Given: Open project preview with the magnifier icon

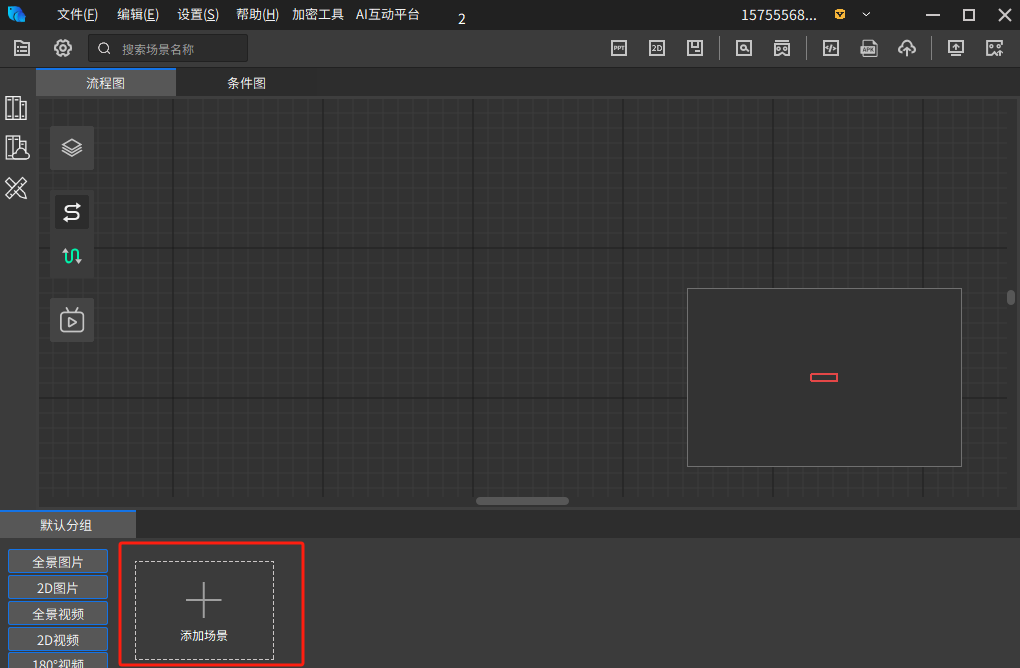Looking at the screenshot, I should coord(743,47).
